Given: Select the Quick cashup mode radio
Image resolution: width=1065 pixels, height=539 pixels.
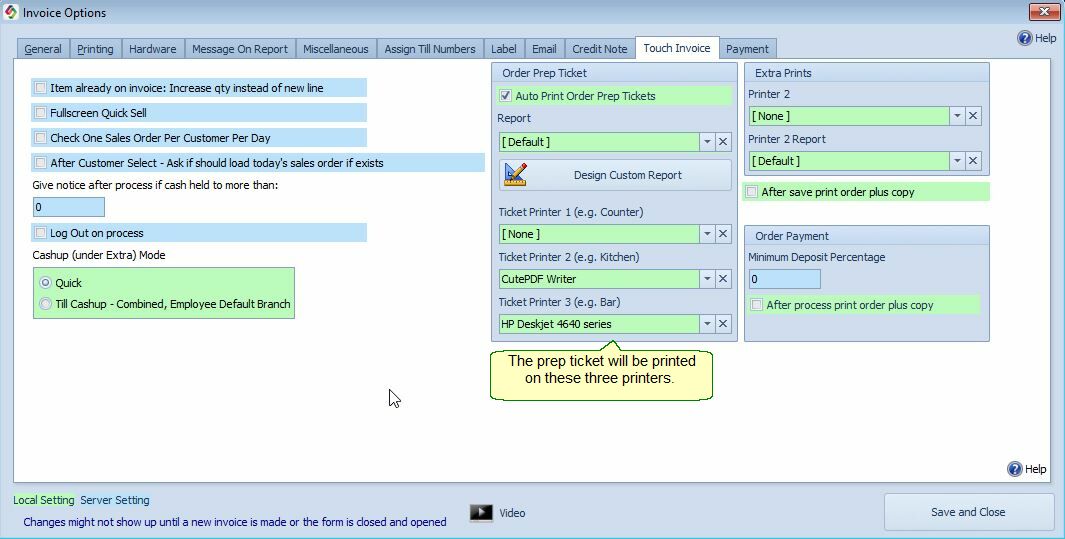Looking at the screenshot, I should [46, 282].
